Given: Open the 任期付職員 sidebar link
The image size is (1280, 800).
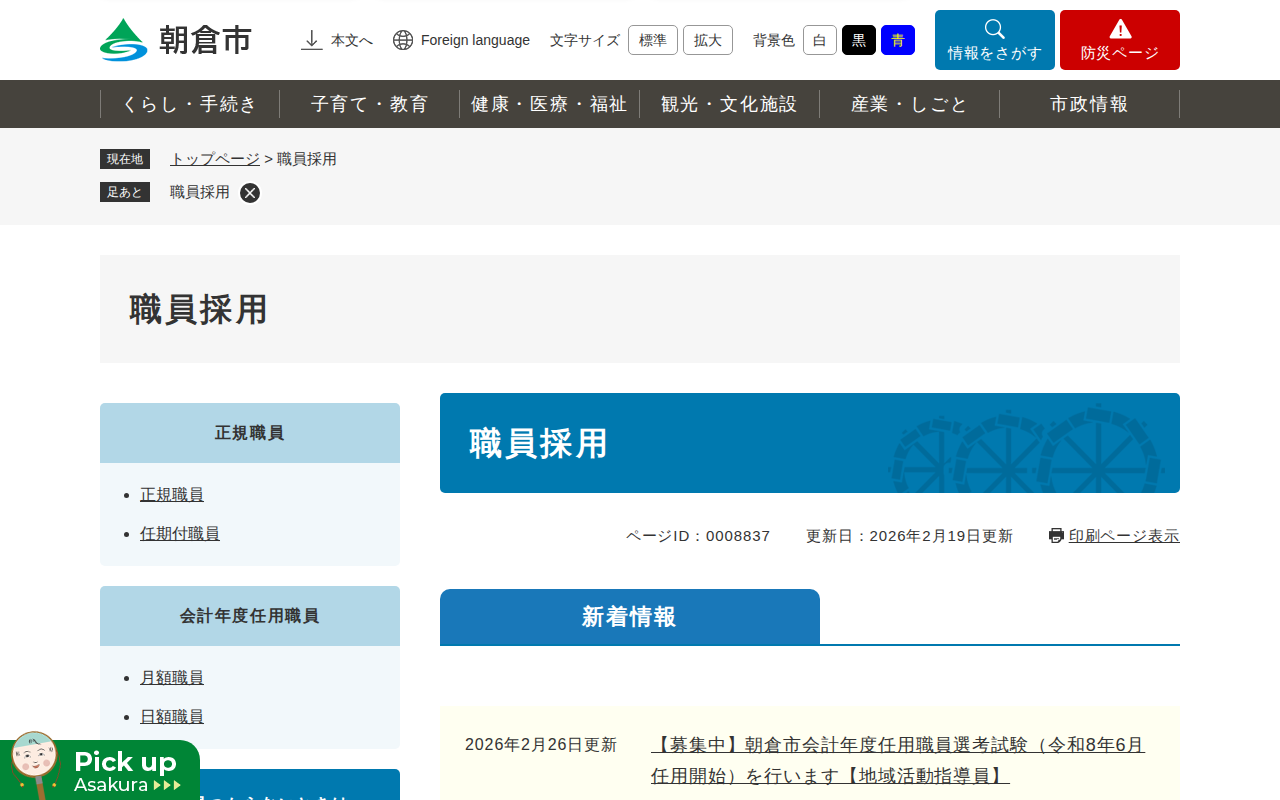Looking at the screenshot, I should pos(180,534).
